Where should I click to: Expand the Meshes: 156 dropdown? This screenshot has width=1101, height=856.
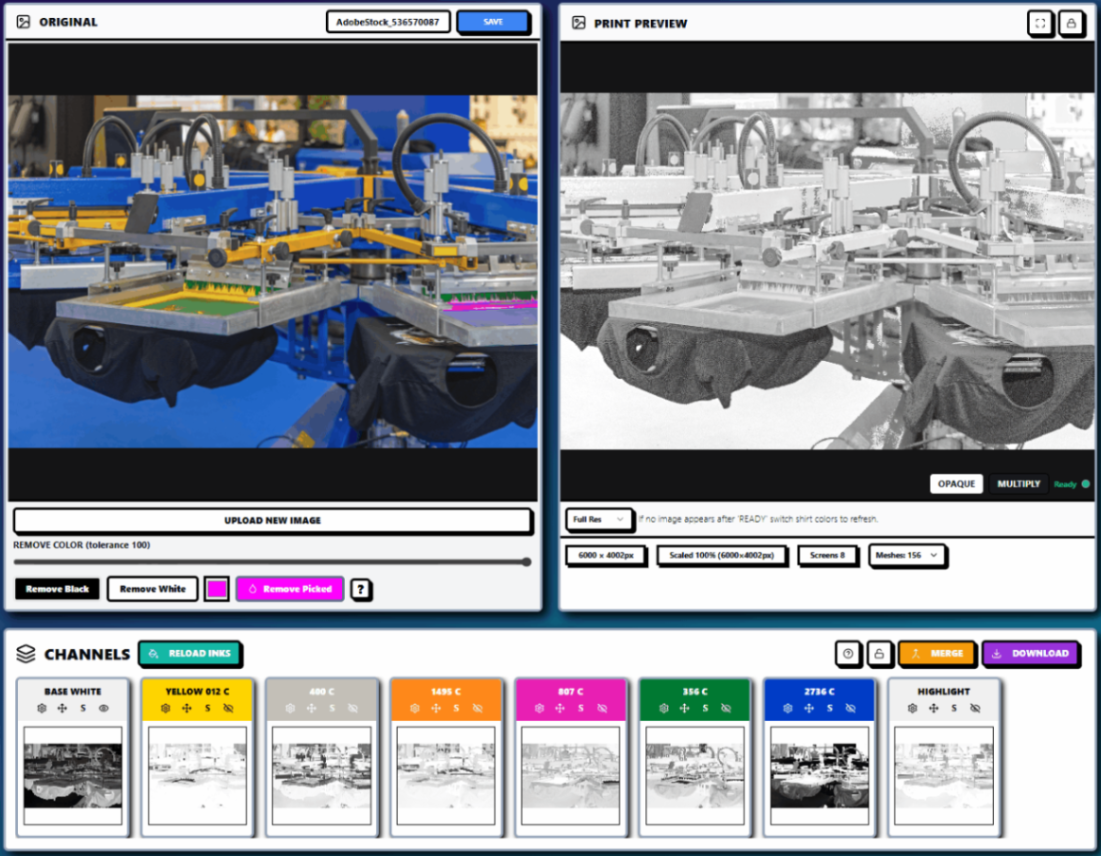tap(907, 555)
